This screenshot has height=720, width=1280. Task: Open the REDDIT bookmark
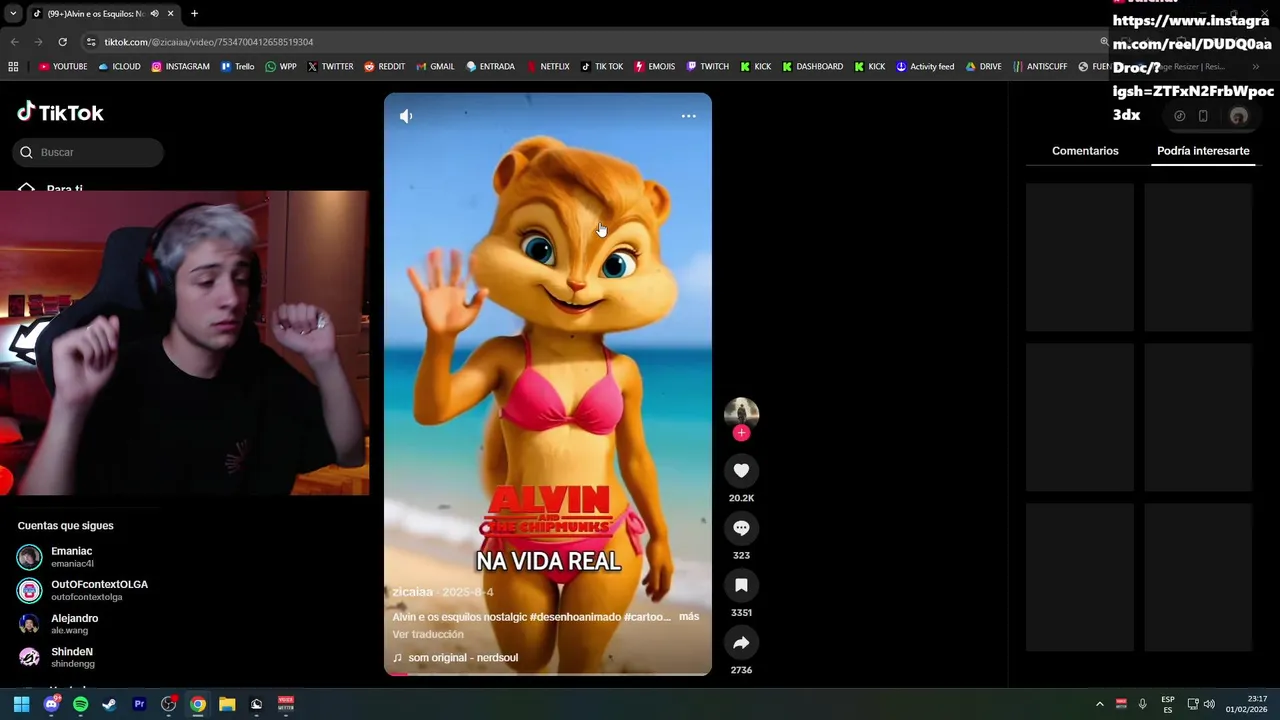tap(385, 67)
